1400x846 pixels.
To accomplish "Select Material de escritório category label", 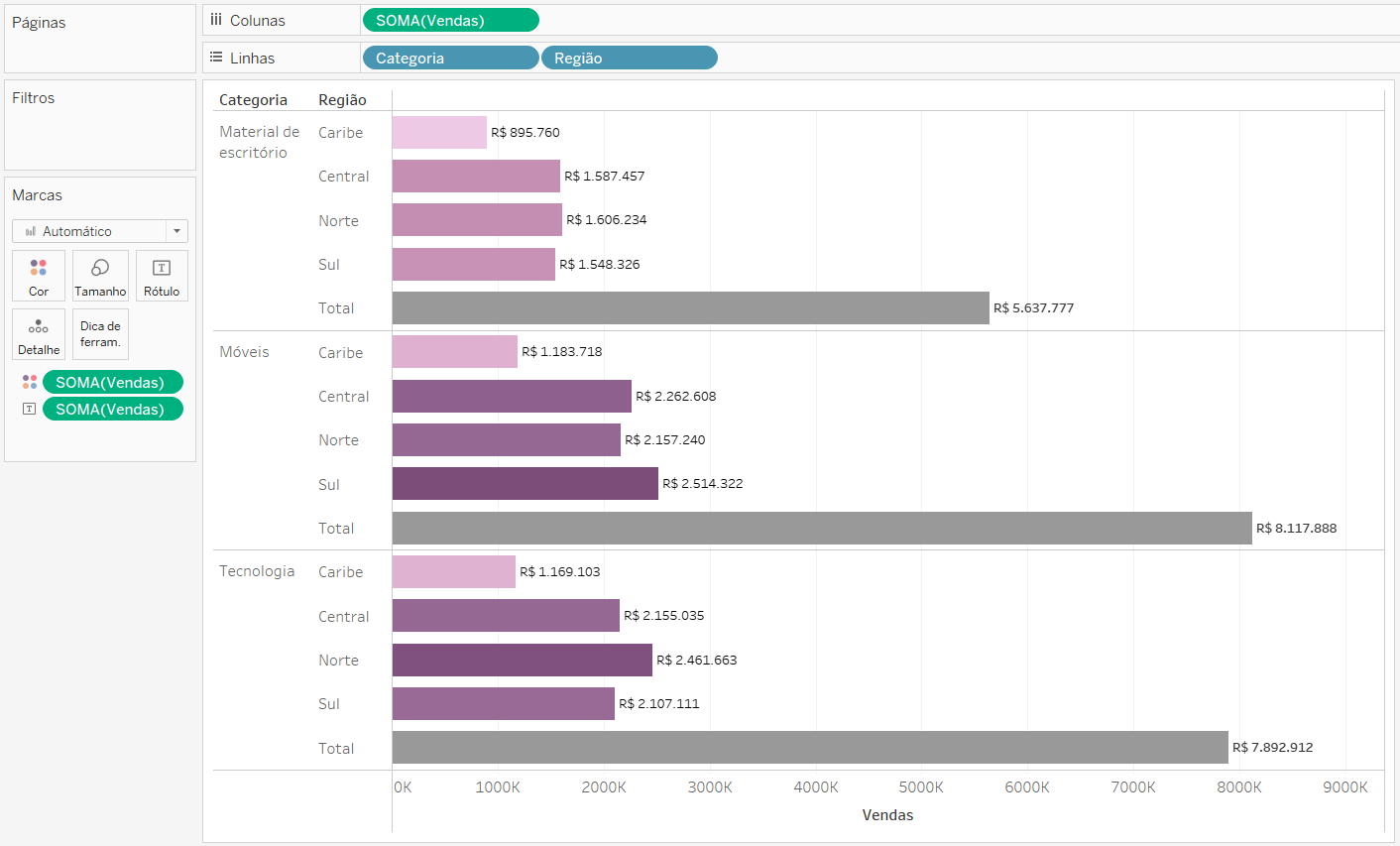I will (259, 142).
